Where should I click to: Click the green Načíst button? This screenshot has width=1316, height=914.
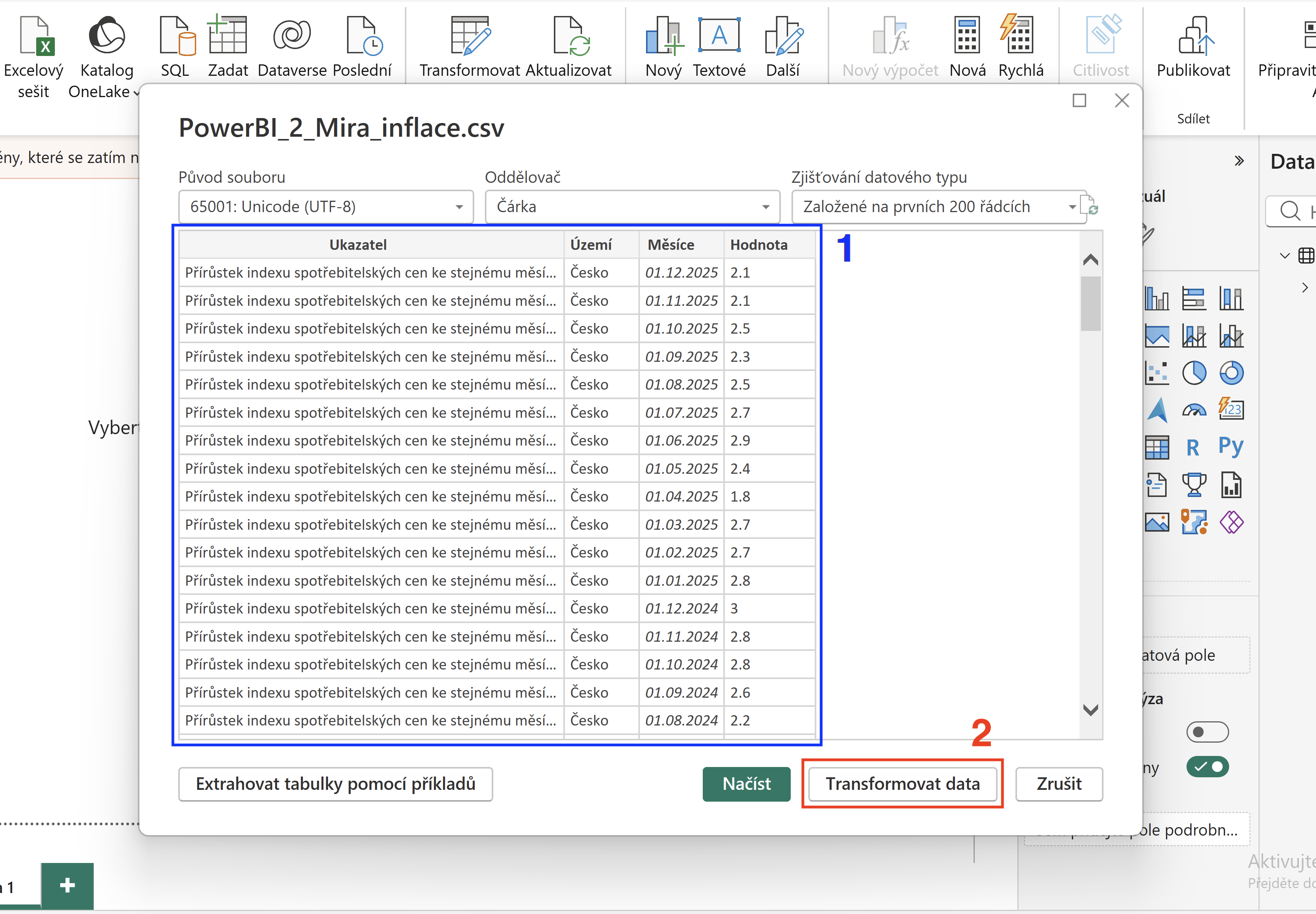(746, 783)
